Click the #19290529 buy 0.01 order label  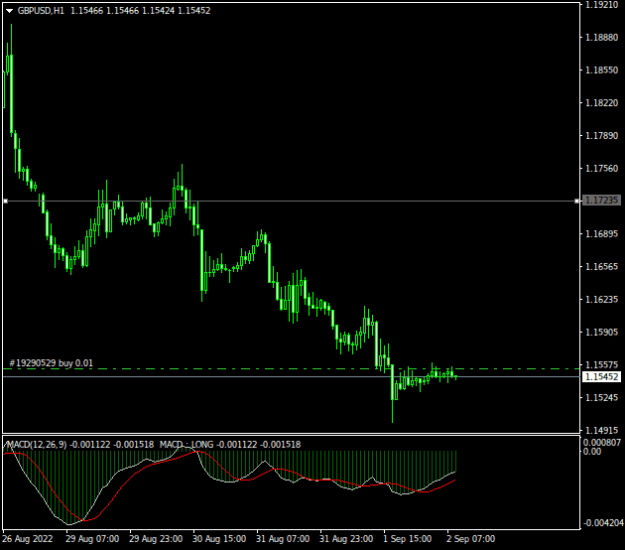(51, 363)
